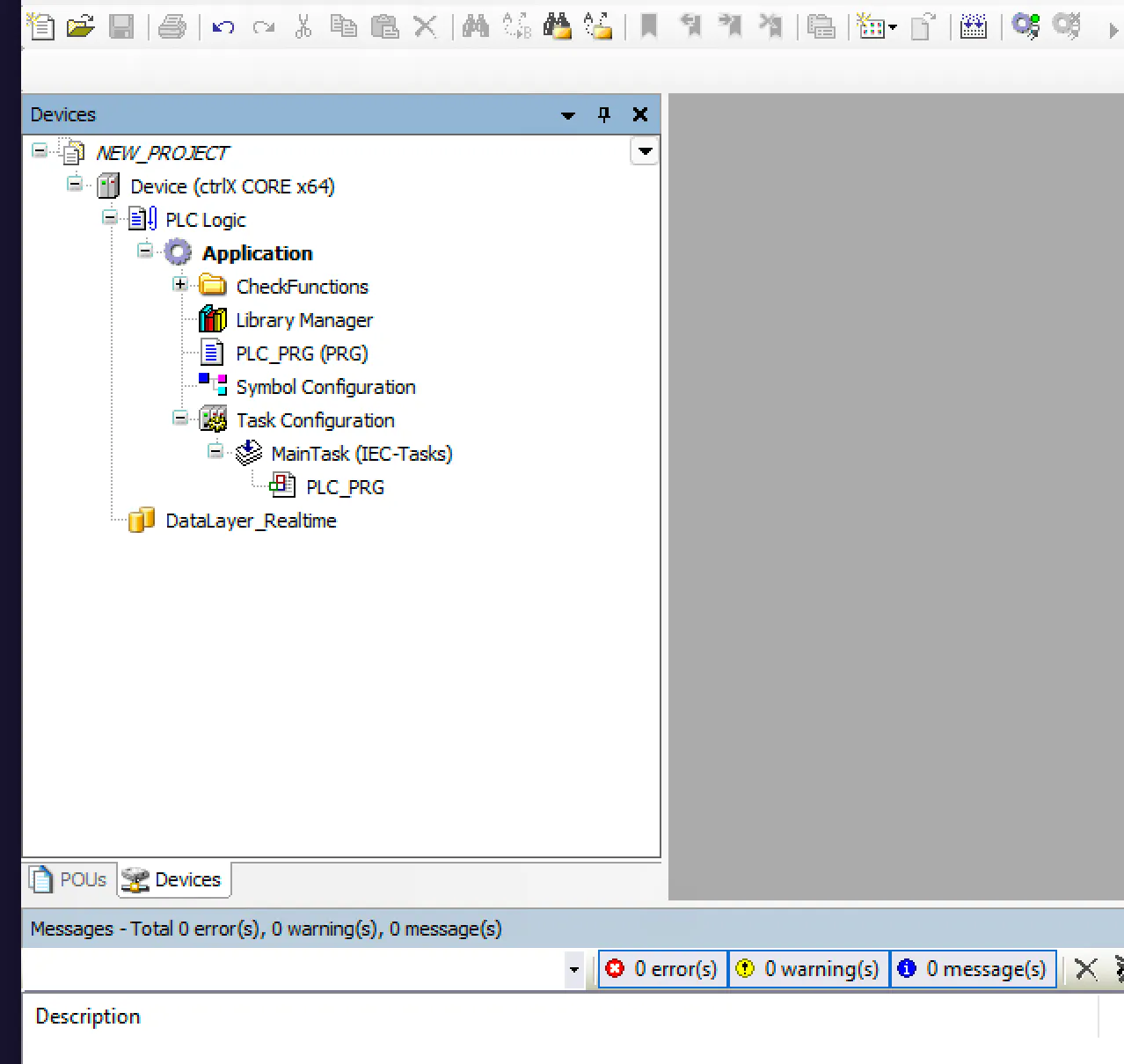Click the Description column header
Screen dimensions: 1124x1064
pyautogui.click(x=561, y=1017)
